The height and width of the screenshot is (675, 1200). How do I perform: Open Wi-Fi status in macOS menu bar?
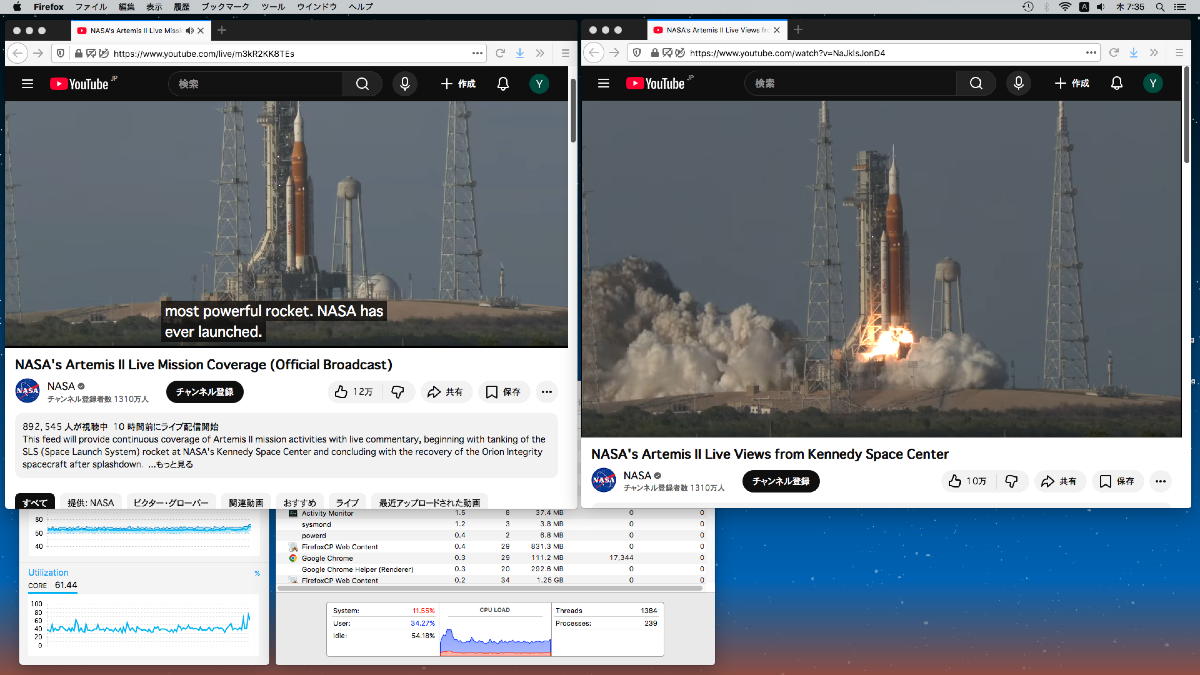[x=1065, y=7]
